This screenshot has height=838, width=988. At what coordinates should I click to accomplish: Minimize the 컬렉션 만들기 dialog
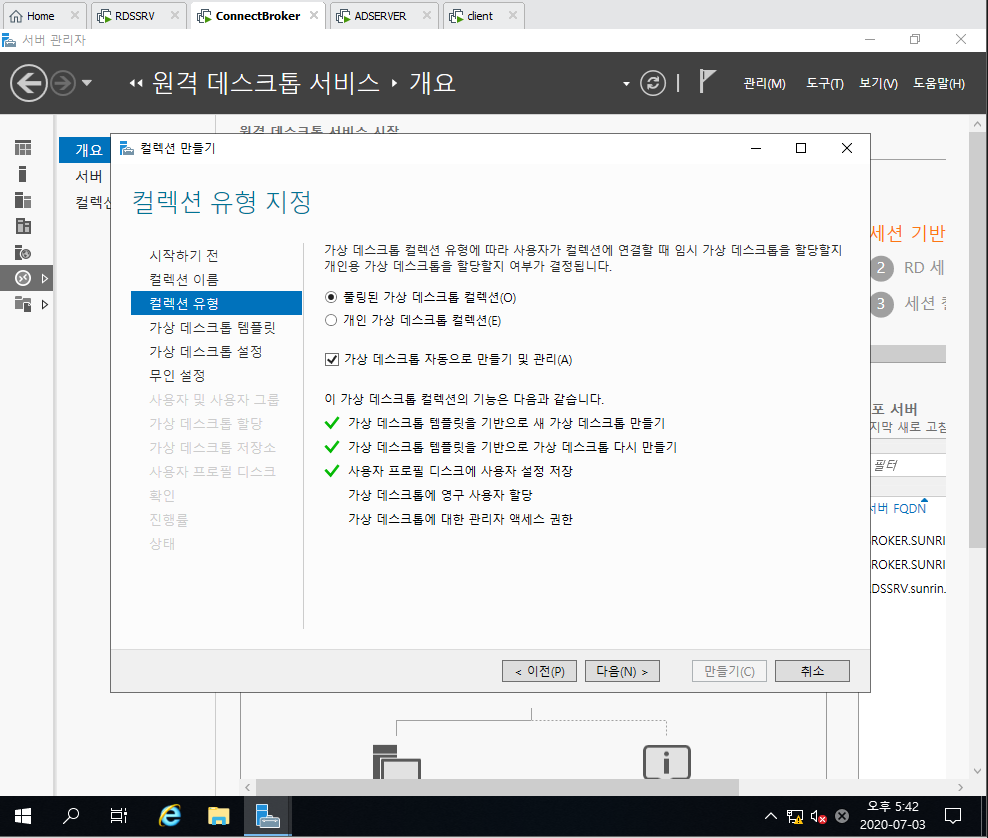pyautogui.click(x=756, y=148)
